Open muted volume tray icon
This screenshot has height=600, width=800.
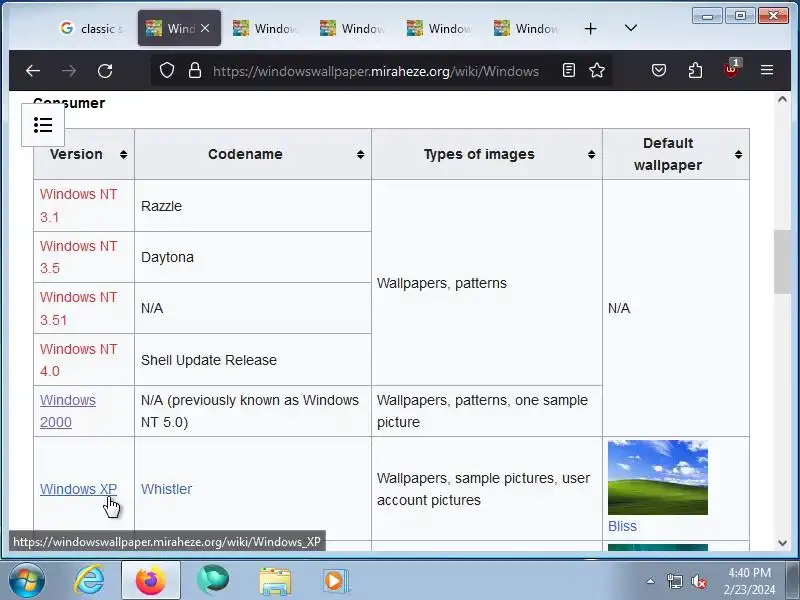(698, 581)
